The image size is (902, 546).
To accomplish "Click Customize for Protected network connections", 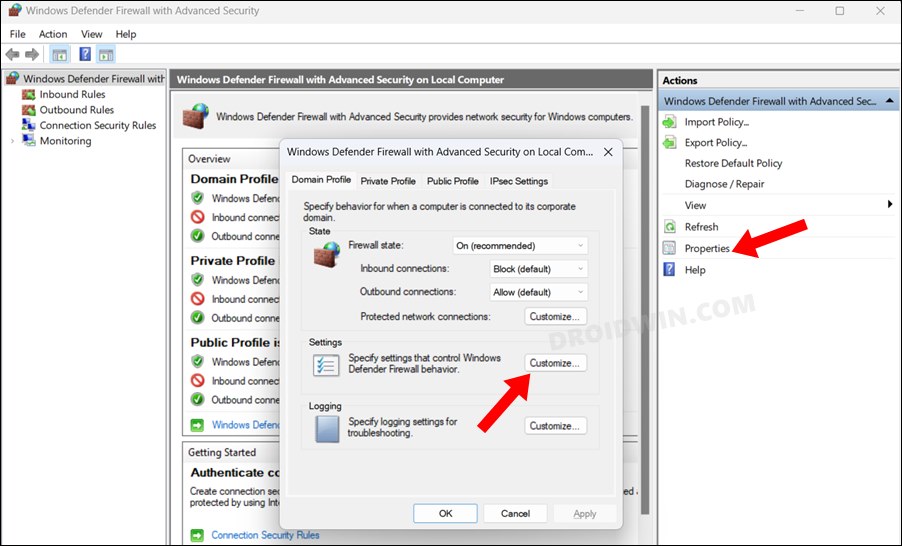I will (x=555, y=316).
